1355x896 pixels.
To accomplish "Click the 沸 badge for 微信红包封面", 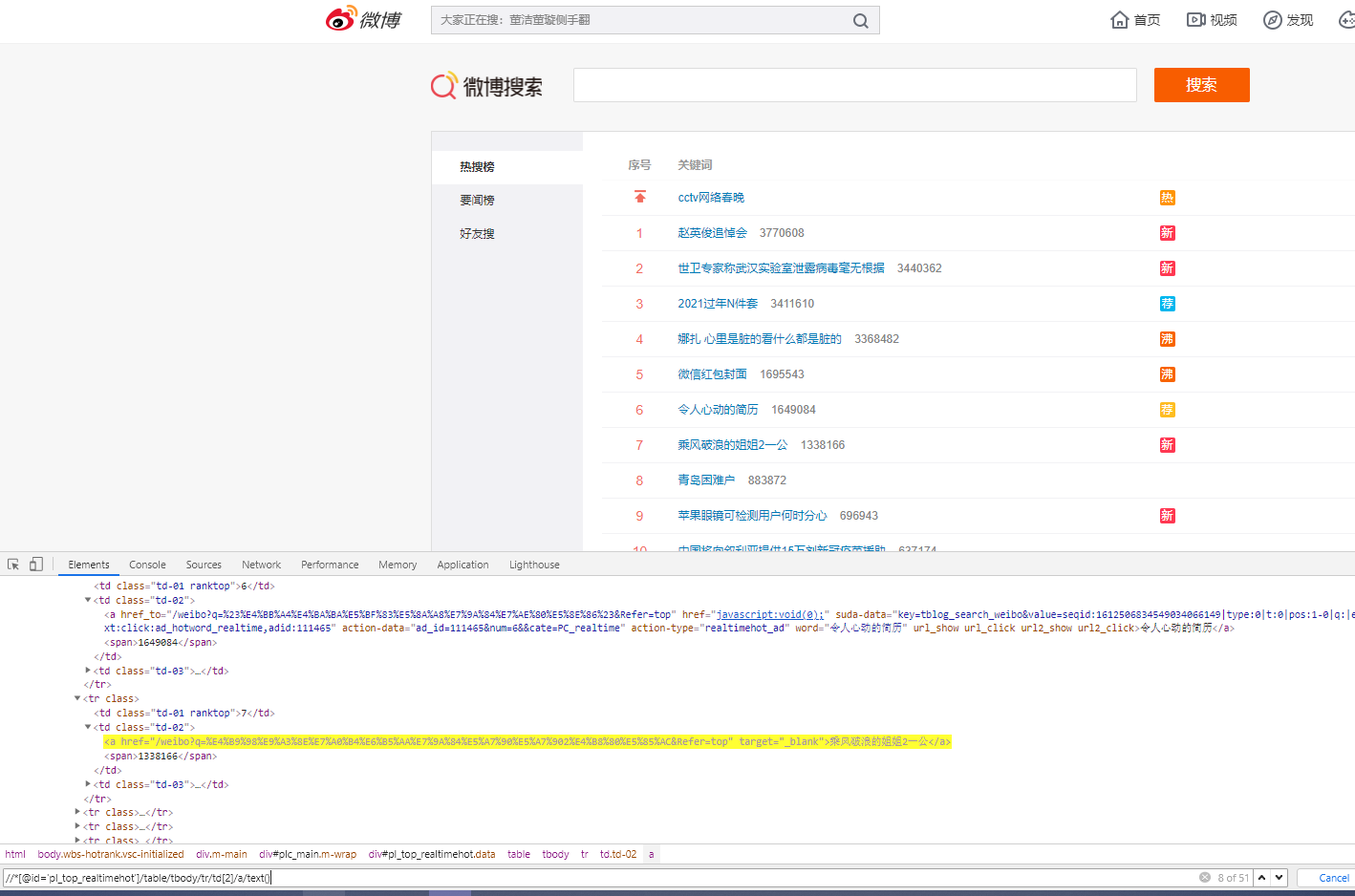I will pyautogui.click(x=1167, y=374).
